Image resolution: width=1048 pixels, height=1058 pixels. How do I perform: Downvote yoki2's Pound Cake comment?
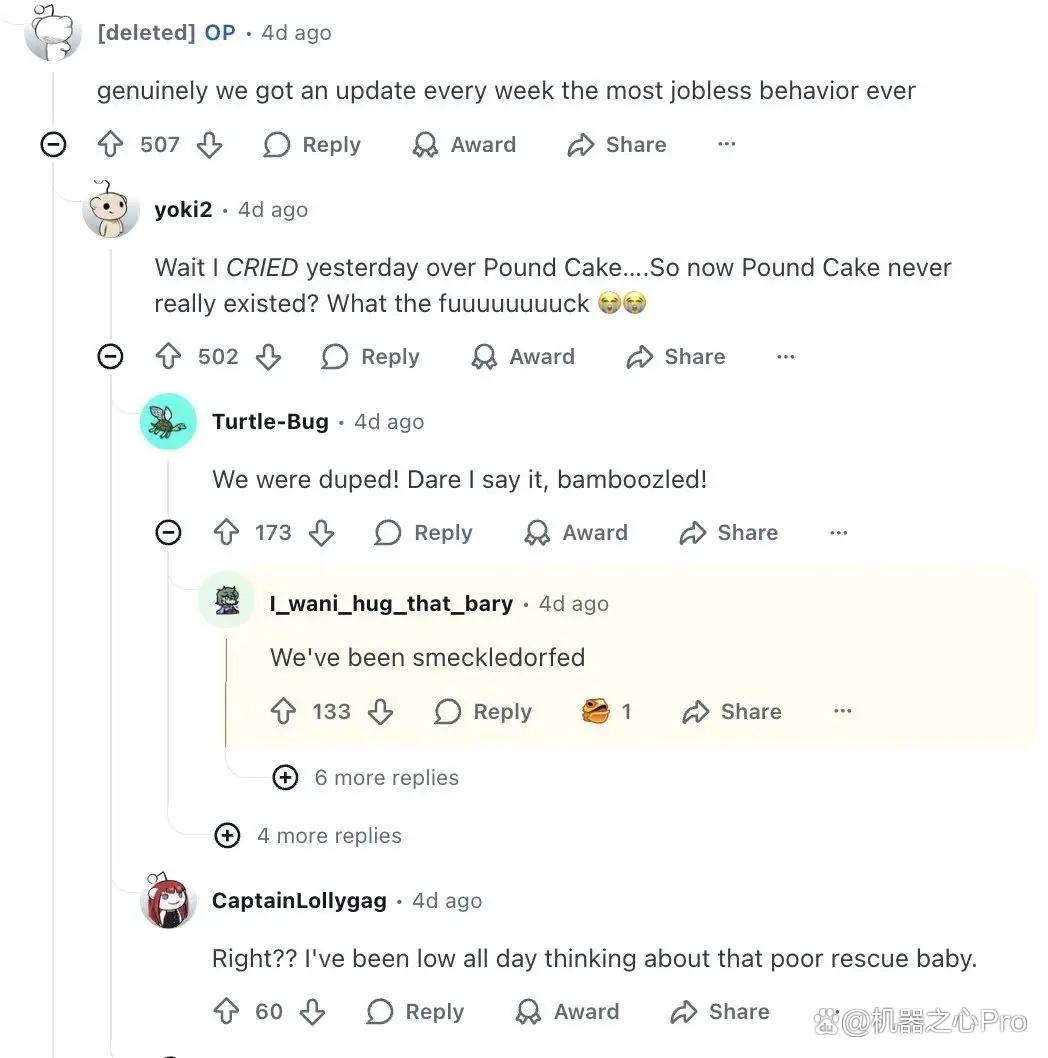(x=269, y=357)
